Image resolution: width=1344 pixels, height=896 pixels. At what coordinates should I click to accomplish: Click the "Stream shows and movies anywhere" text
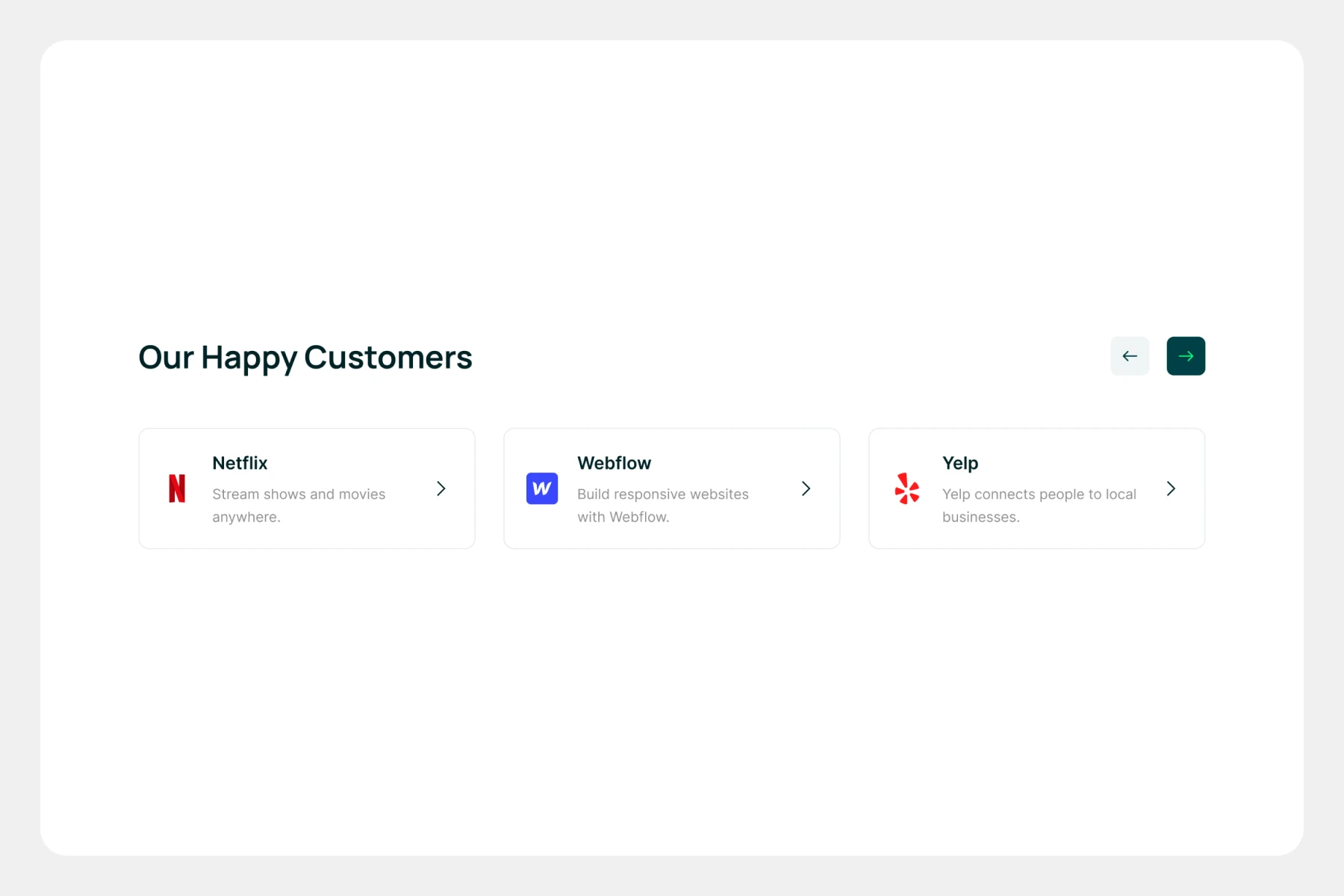(299, 505)
